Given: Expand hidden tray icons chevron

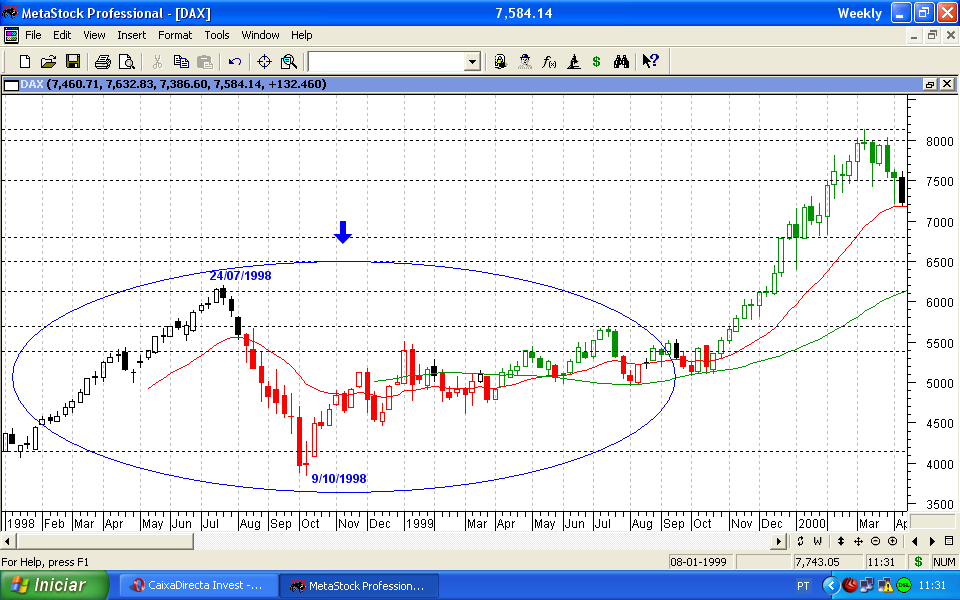Looking at the screenshot, I should click(x=831, y=585).
